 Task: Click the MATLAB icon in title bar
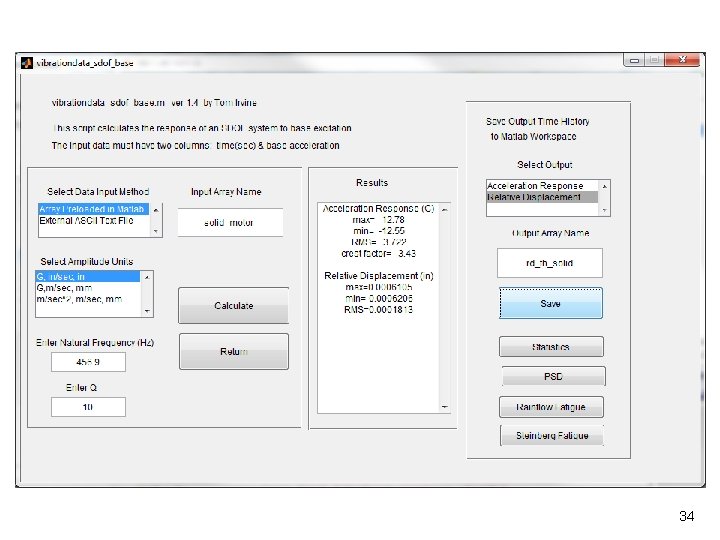(x=27, y=62)
